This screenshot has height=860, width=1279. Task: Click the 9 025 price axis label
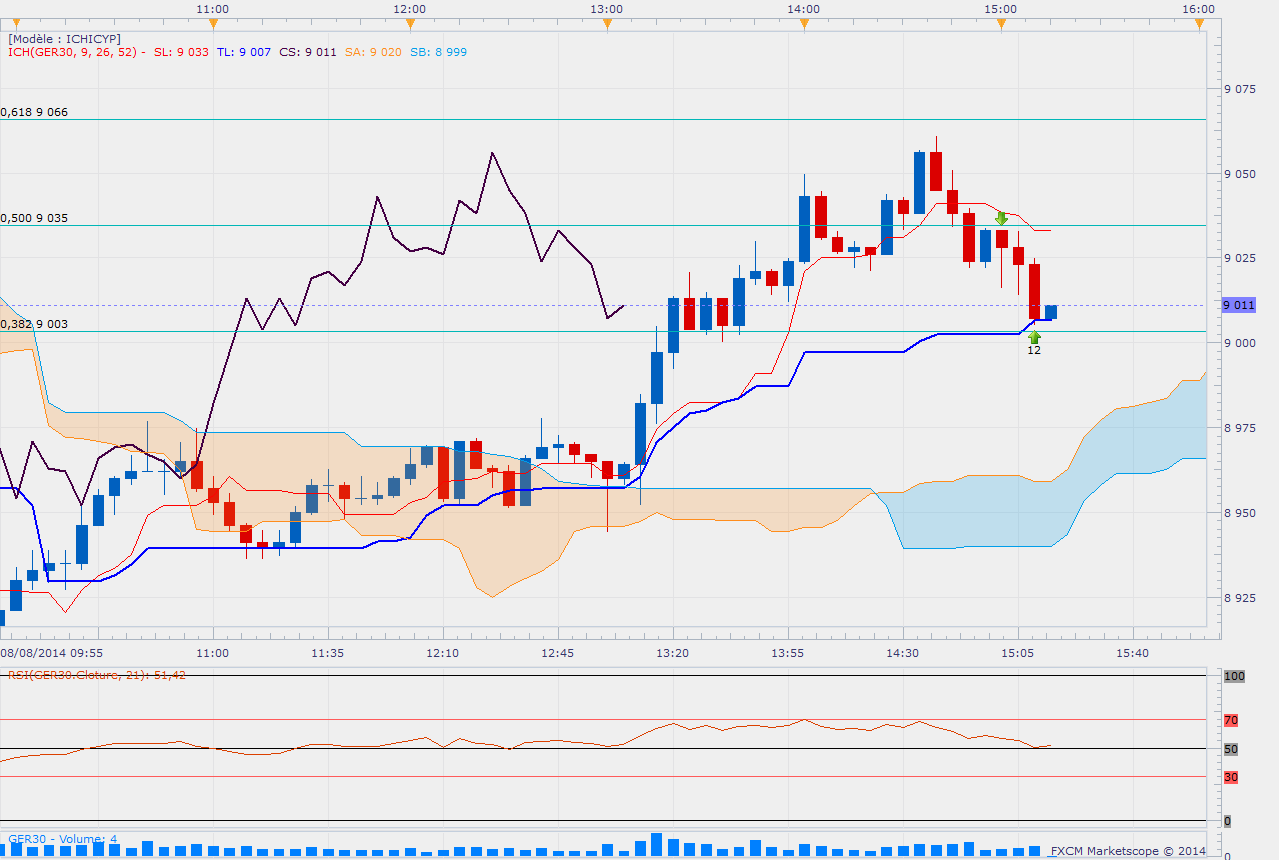tap(1240, 258)
